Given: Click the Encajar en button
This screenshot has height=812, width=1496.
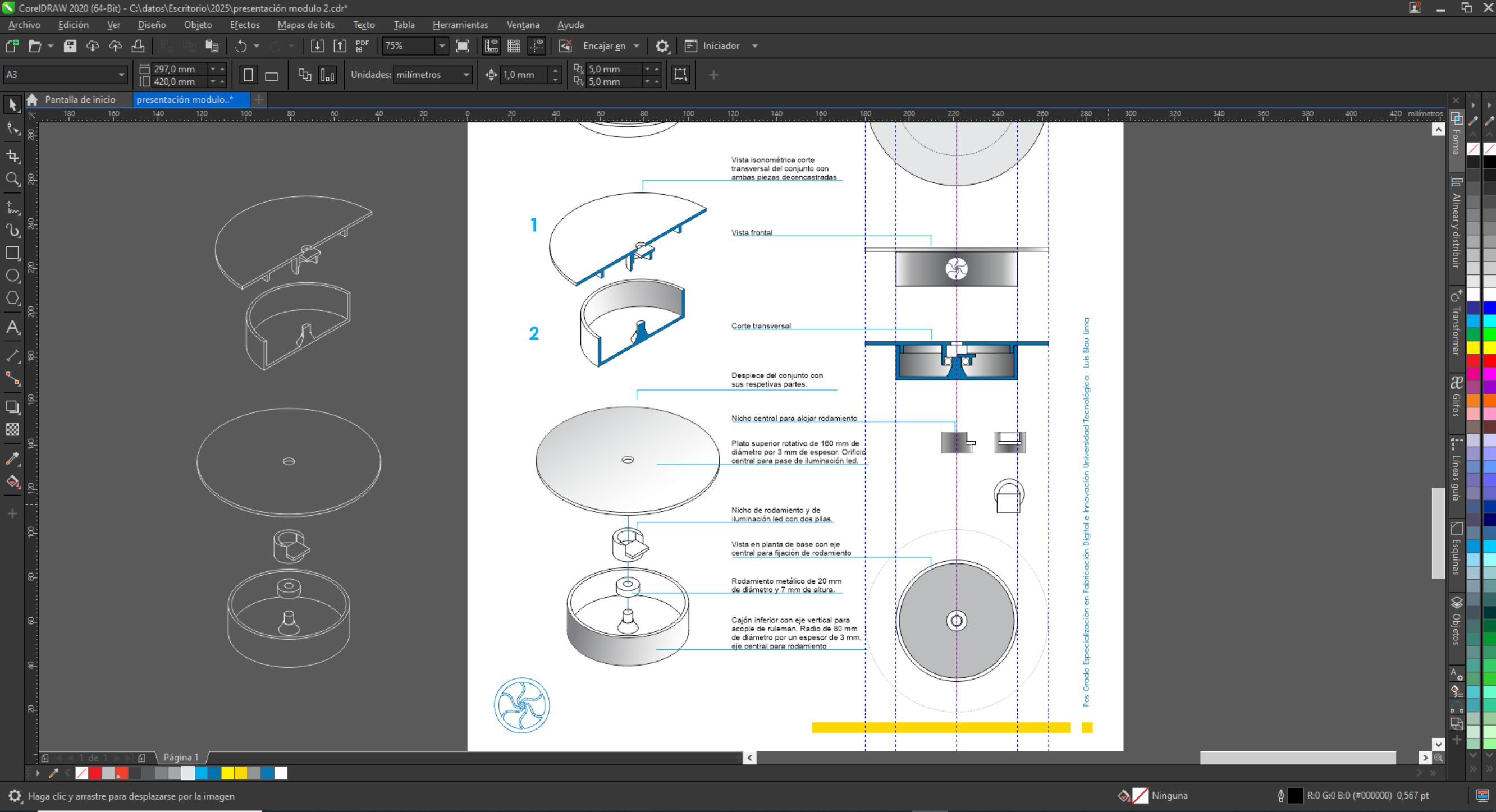Looking at the screenshot, I should pyautogui.click(x=603, y=46).
